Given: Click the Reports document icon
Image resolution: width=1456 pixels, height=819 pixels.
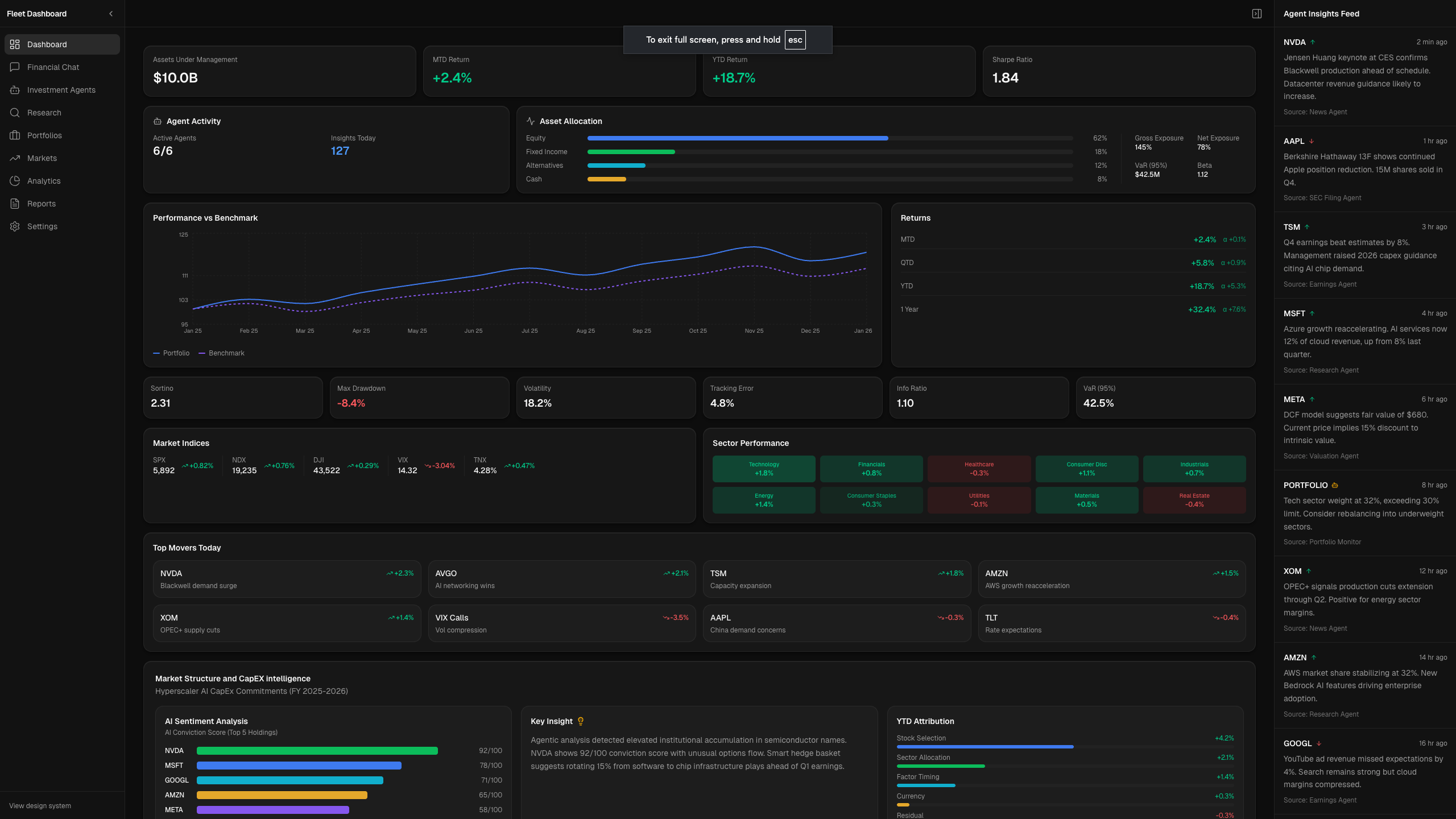Looking at the screenshot, I should tap(15, 204).
